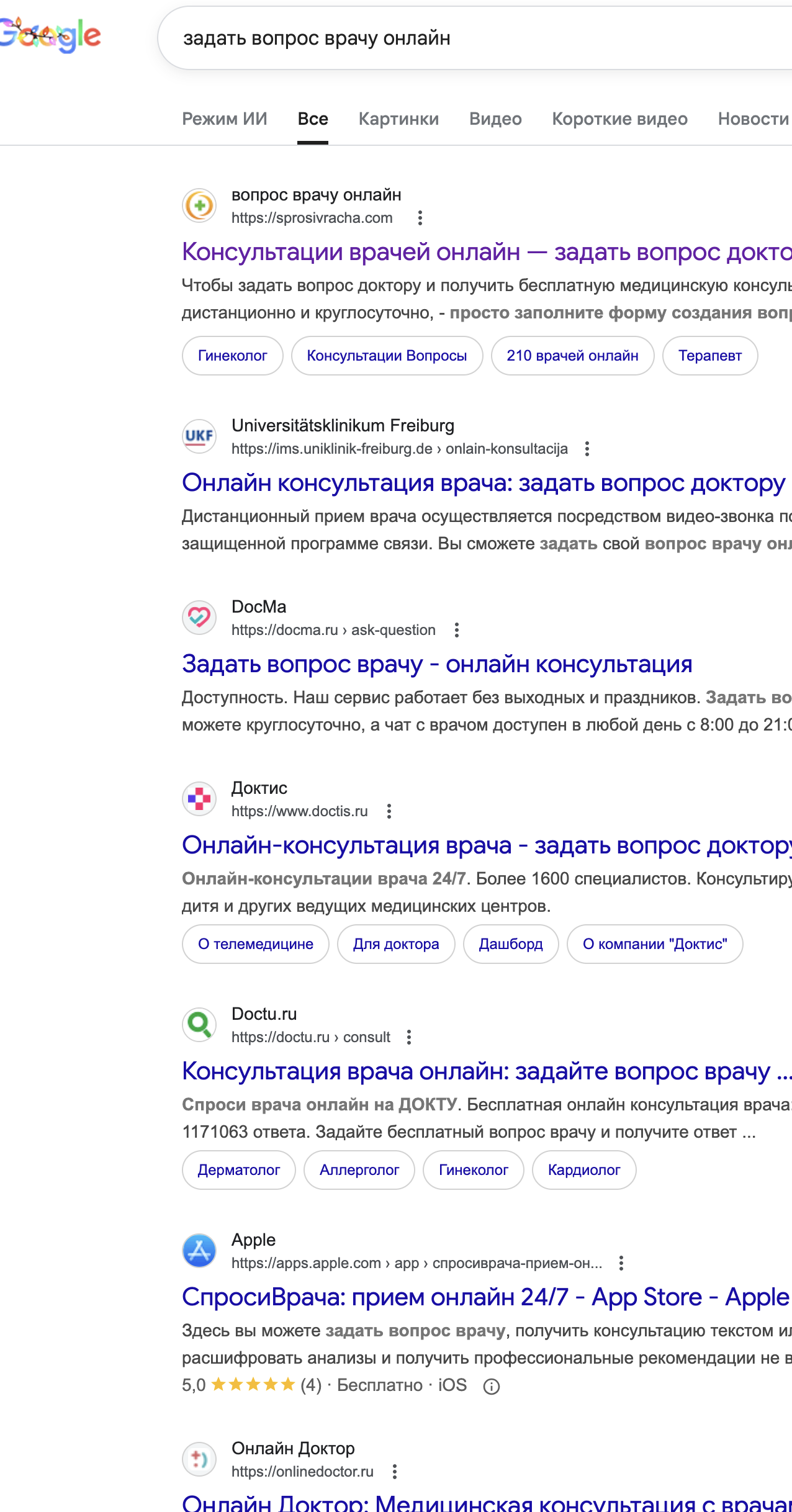Click the Doctu.ru magnifier favicon
The image size is (792, 1512).
199,1025
